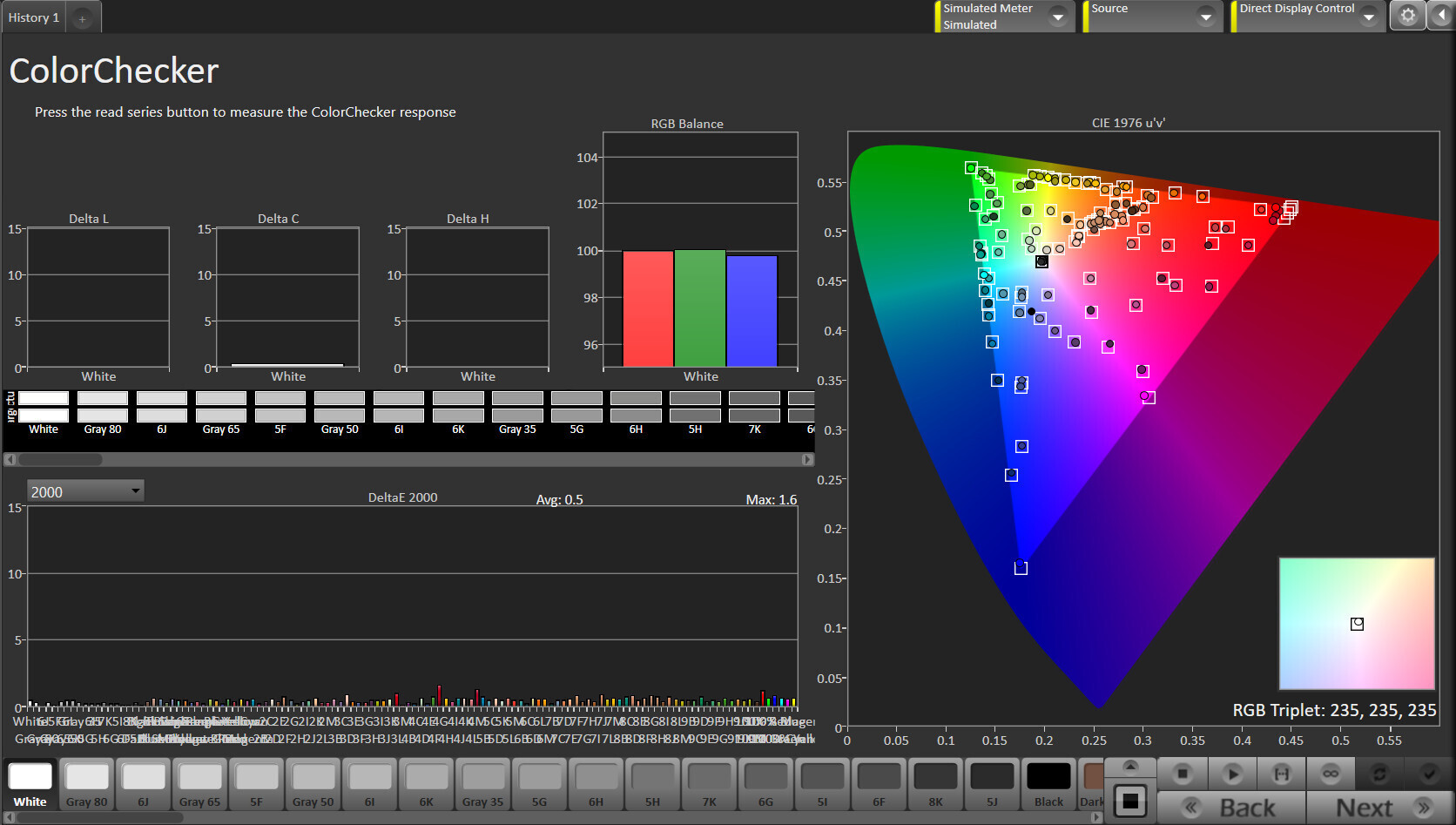This screenshot has width=1456, height=825.
Task: Click right arrow of target strip scrollbar
Action: (807, 459)
